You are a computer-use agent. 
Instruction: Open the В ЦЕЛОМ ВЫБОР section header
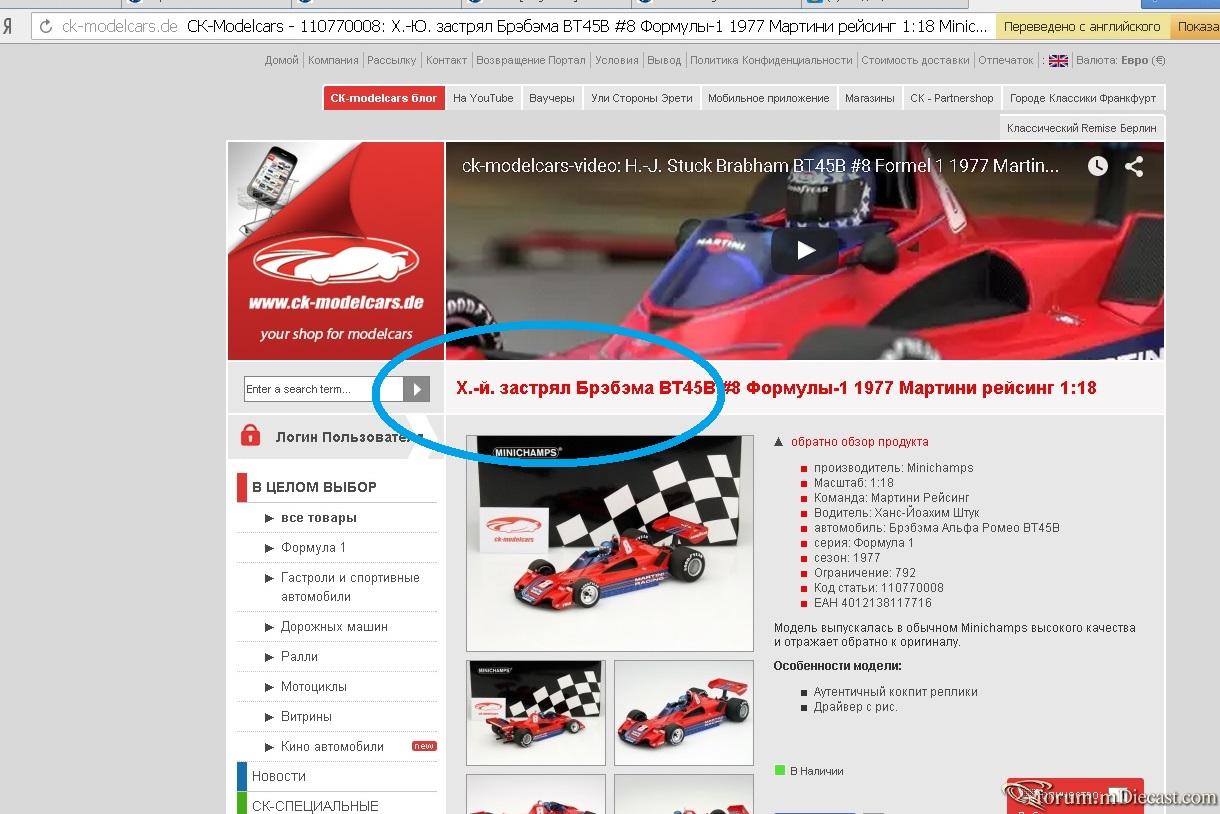pos(314,487)
